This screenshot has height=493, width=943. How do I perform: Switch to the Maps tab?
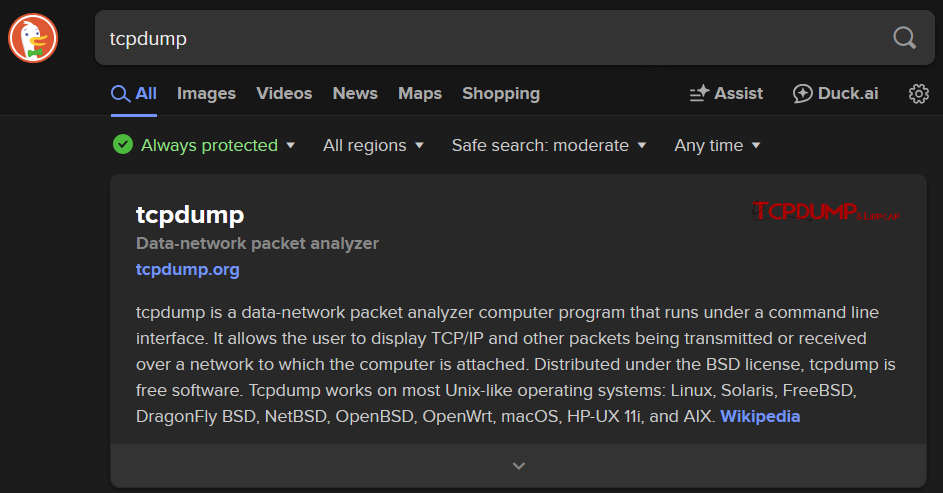coord(420,94)
